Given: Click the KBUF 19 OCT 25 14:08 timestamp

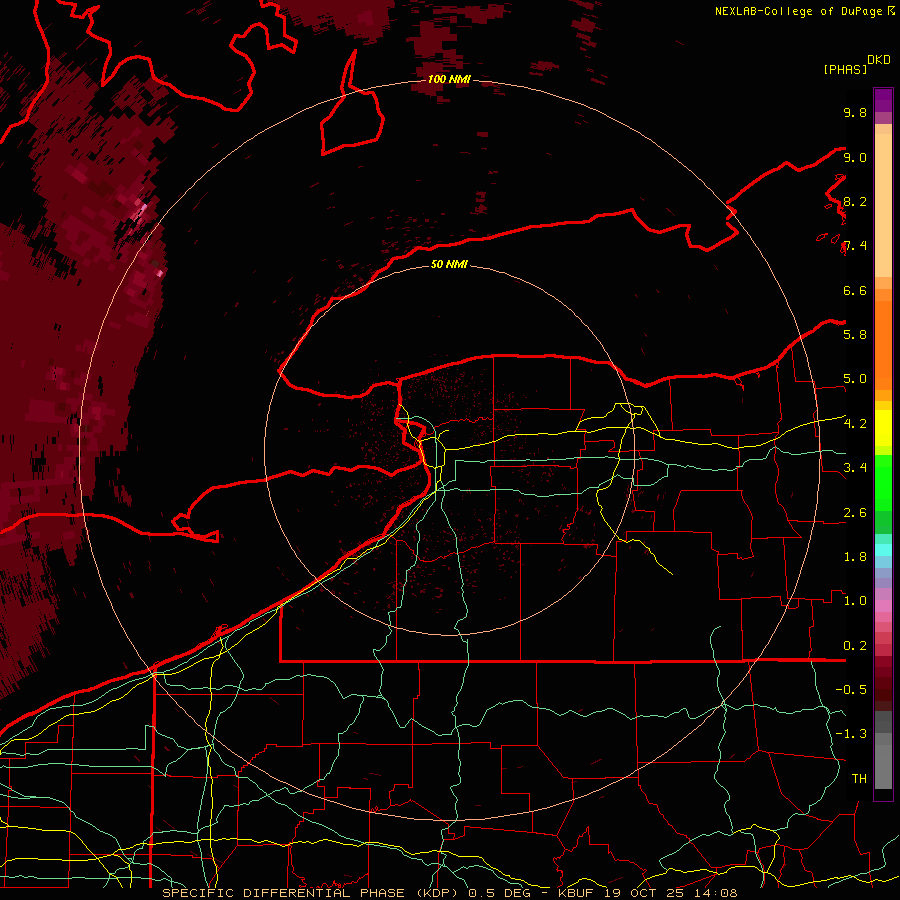Looking at the screenshot, I should pyautogui.click(x=647, y=893).
